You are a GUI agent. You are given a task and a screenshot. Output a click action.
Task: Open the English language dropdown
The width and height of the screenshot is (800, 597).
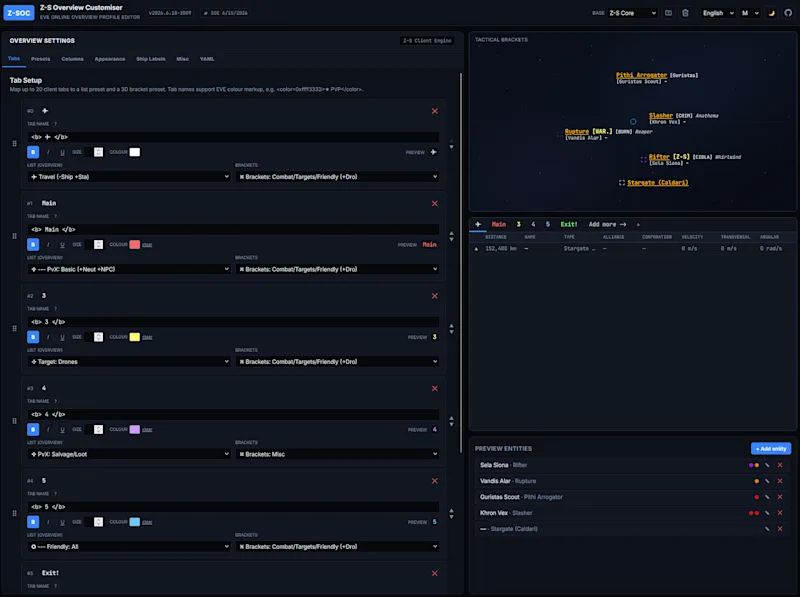pyautogui.click(x=718, y=13)
